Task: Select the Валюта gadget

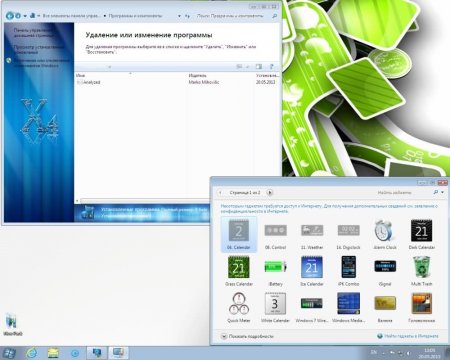Action: tap(385, 307)
